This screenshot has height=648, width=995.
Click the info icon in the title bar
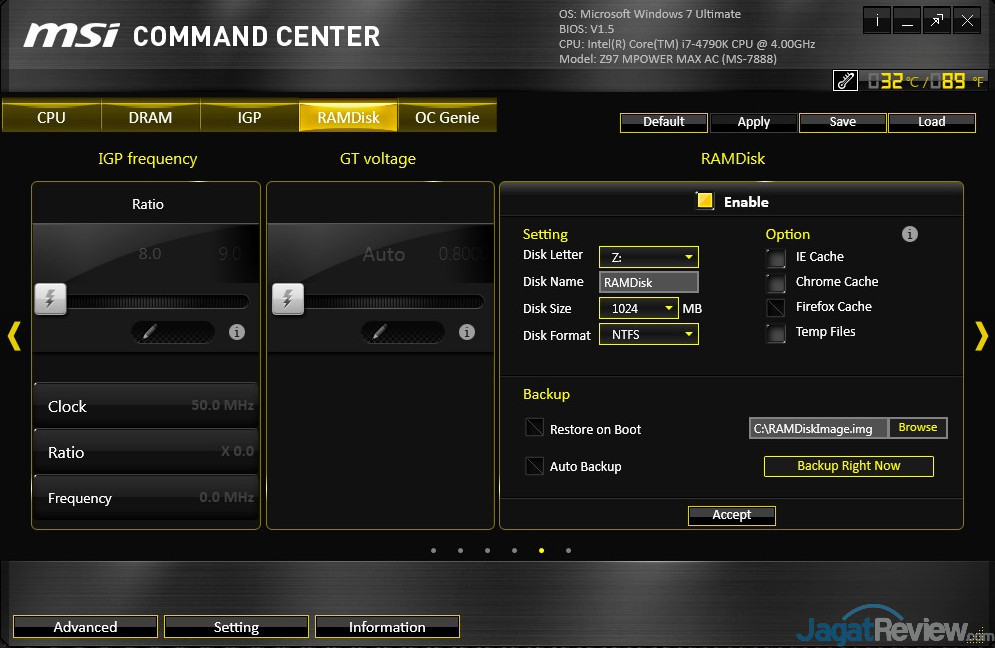(x=877, y=20)
